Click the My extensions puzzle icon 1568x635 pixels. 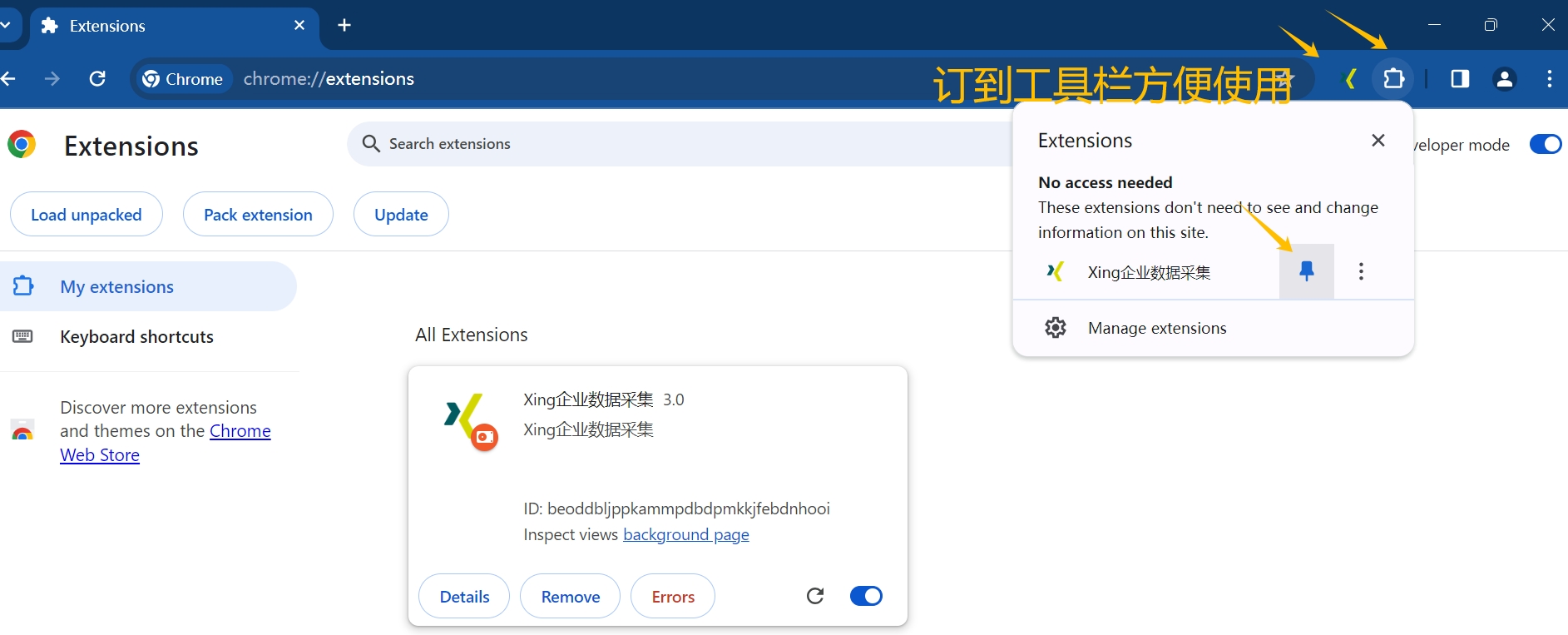(23, 286)
